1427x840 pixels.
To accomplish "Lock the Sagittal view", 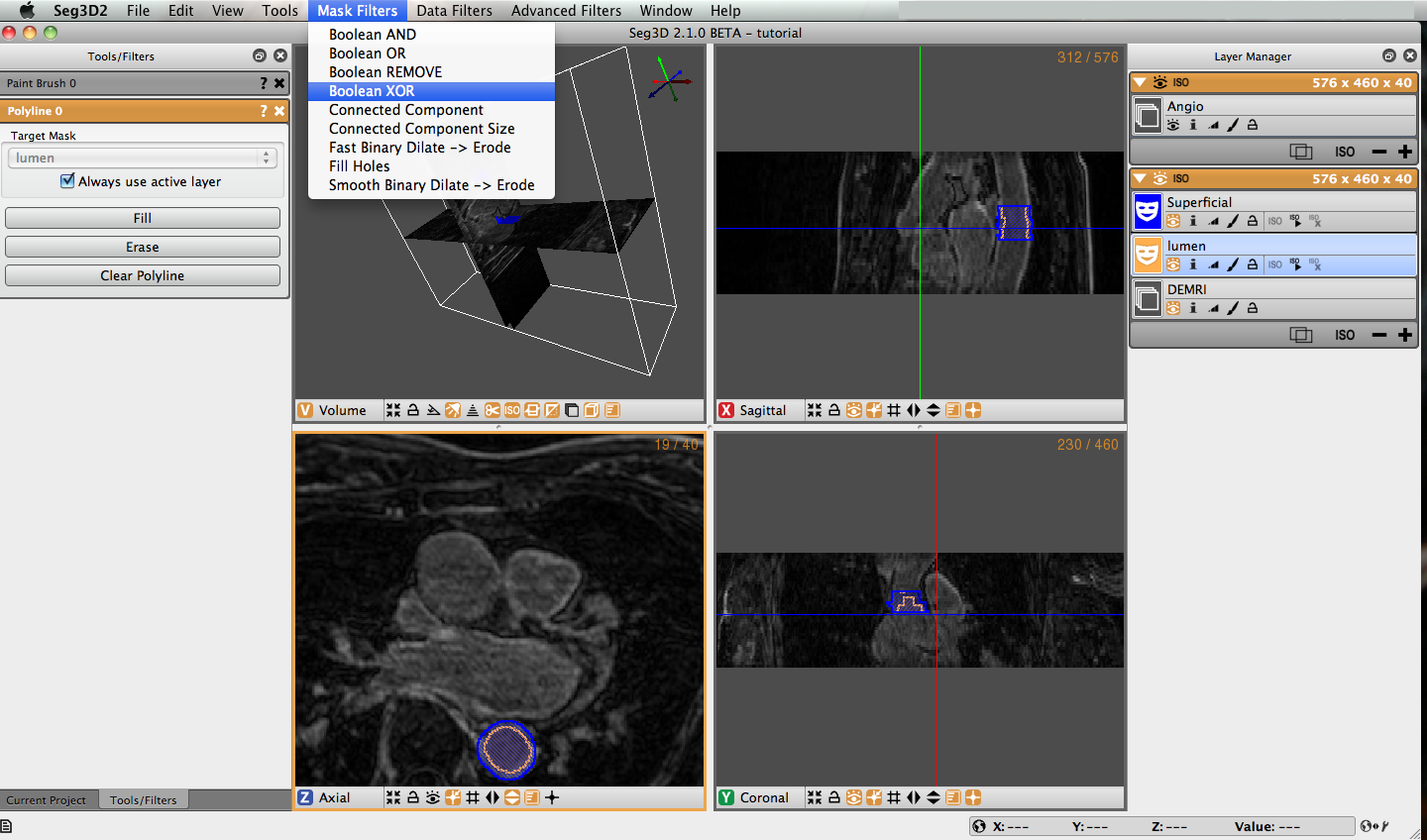I will click(834, 410).
